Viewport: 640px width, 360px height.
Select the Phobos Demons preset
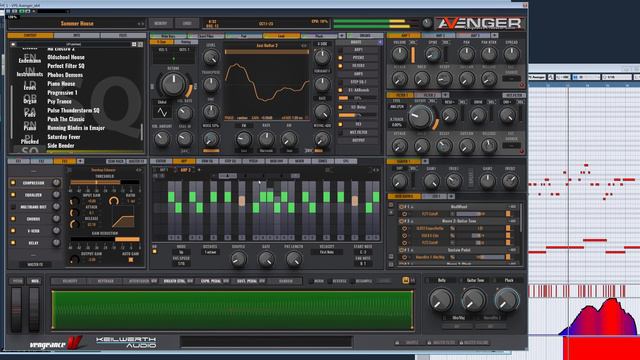(x=65, y=75)
